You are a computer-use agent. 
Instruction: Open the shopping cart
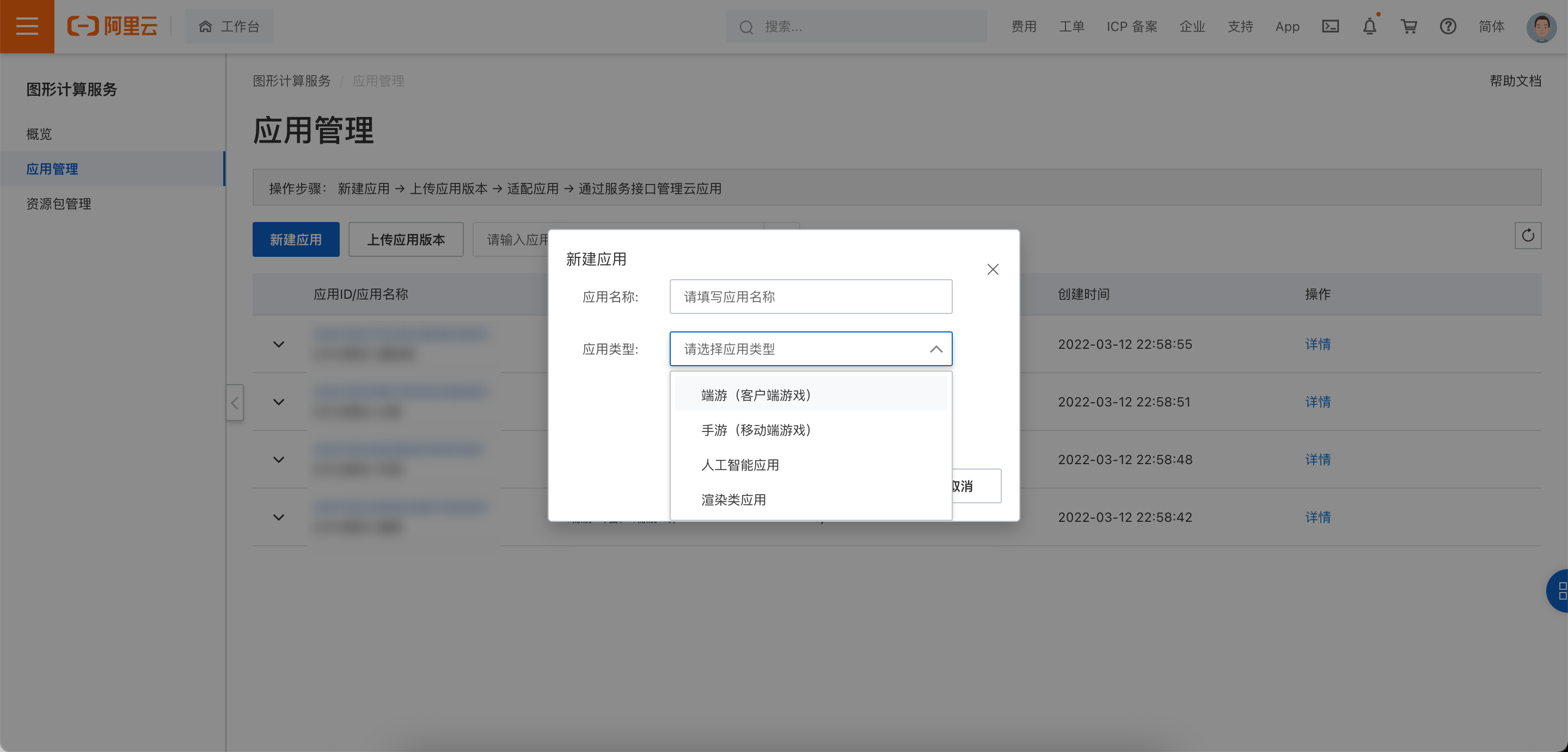pyautogui.click(x=1408, y=26)
